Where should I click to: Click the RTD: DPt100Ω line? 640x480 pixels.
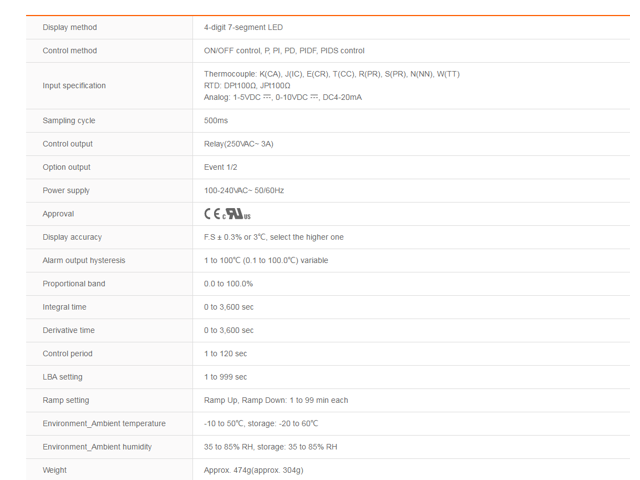point(246,85)
